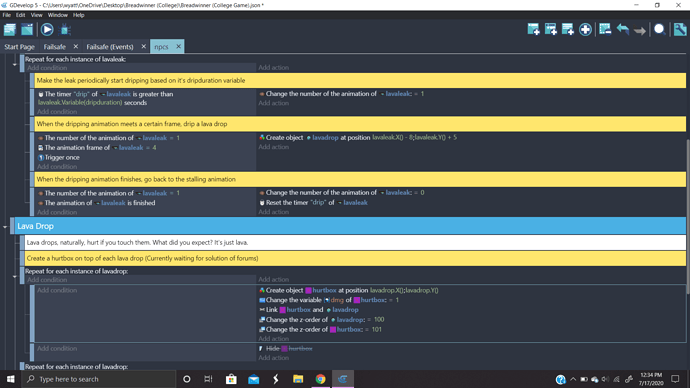Collapse the Lava Drop group

5,227
